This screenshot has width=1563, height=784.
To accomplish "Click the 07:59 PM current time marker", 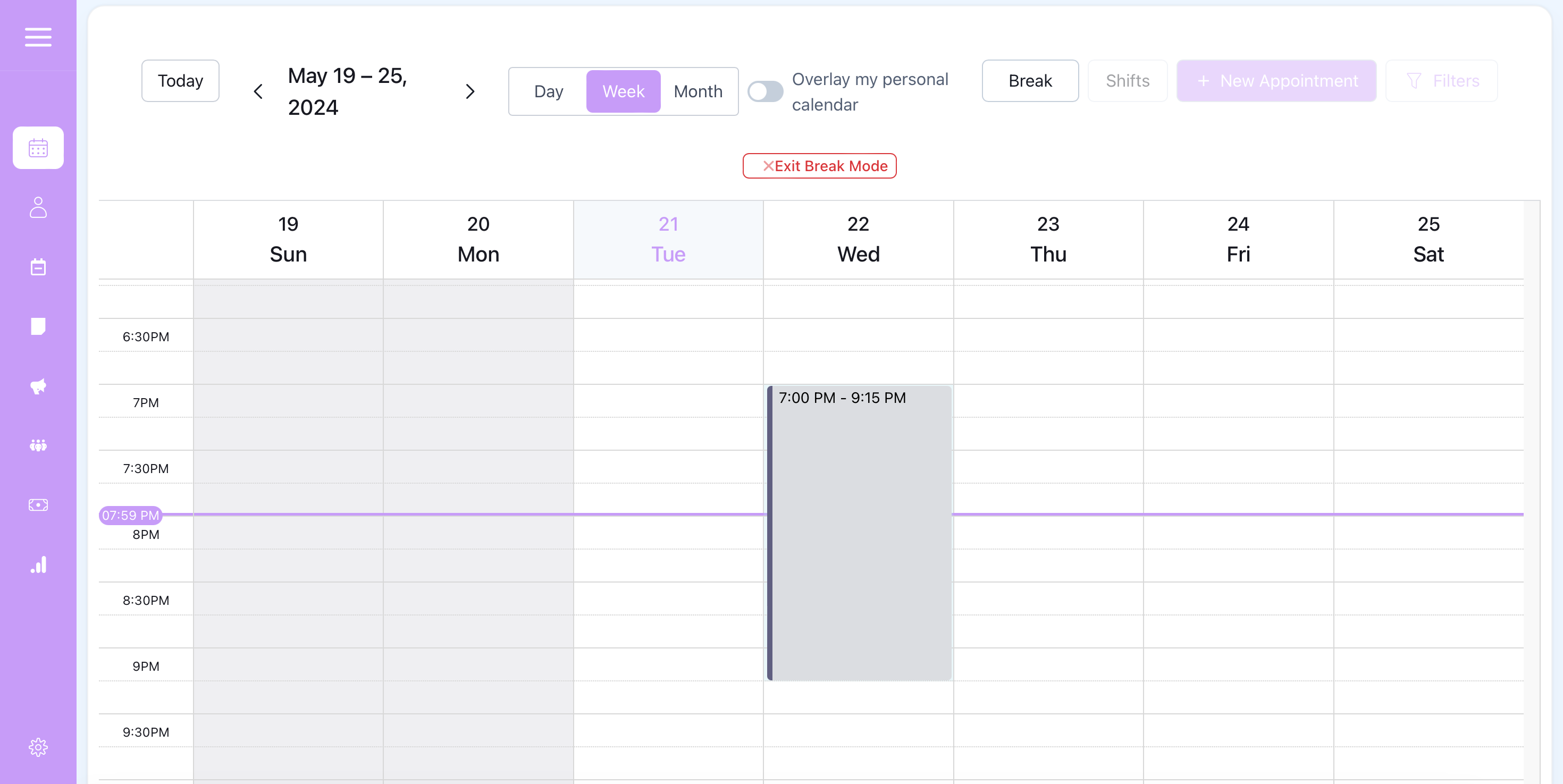I will [130, 515].
